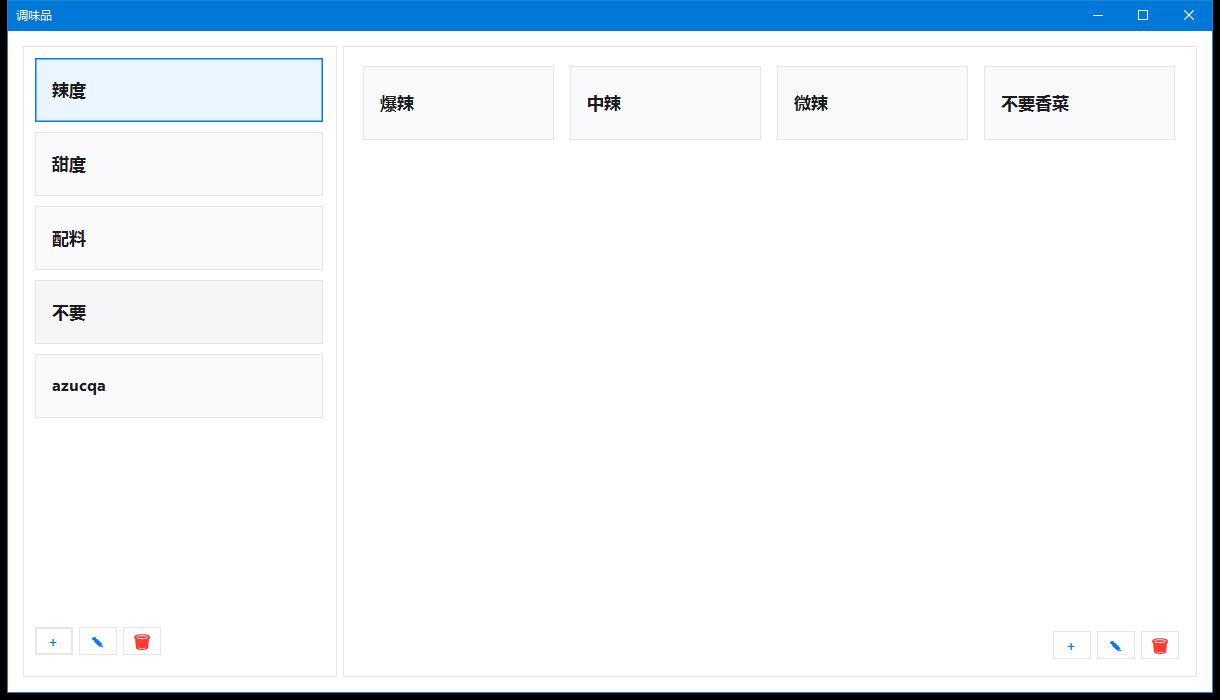Screen dimensions: 1220x700
Task: Switch to the 不要 category
Action: click(179, 312)
